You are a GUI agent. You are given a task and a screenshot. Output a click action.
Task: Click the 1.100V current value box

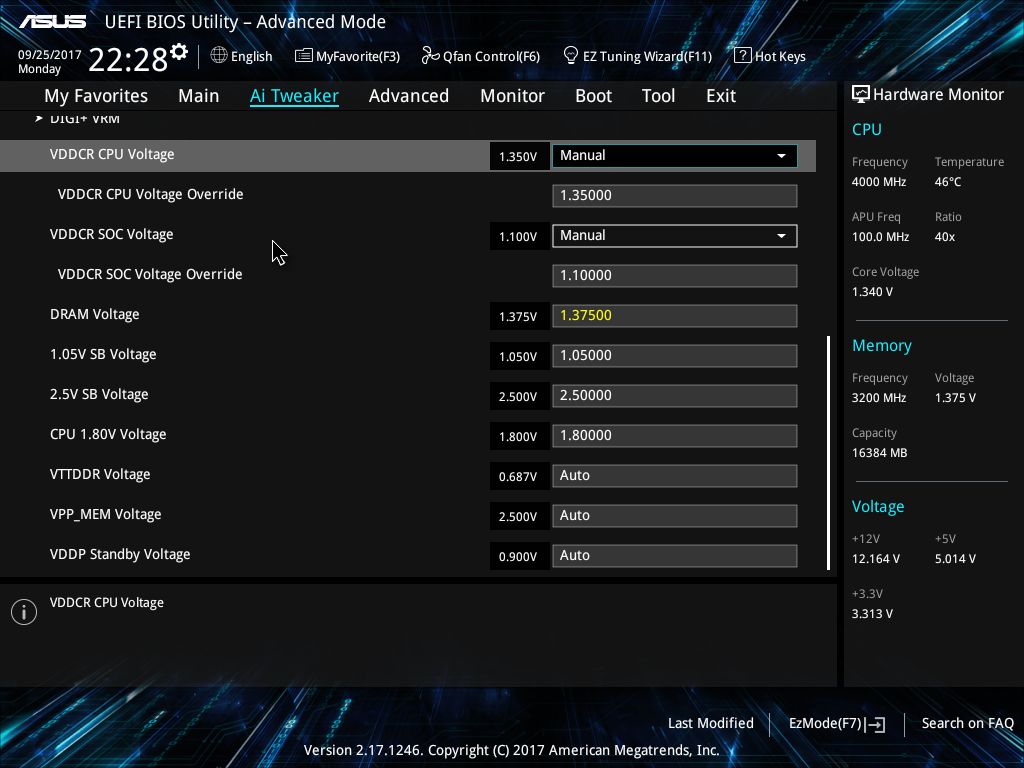tap(519, 236)
